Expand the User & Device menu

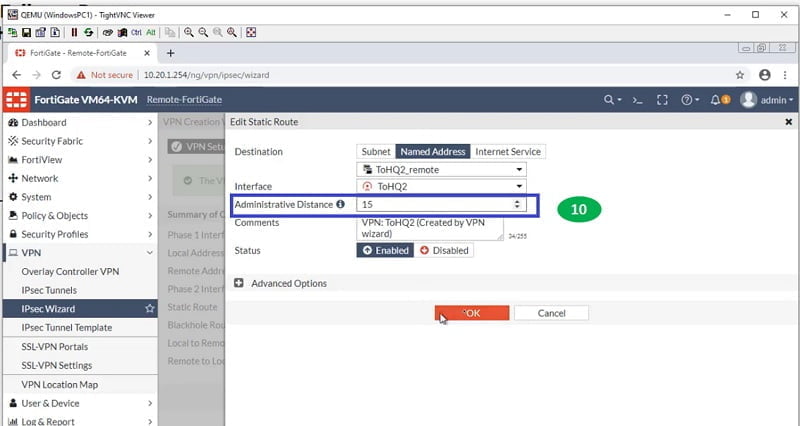point(79,403)
